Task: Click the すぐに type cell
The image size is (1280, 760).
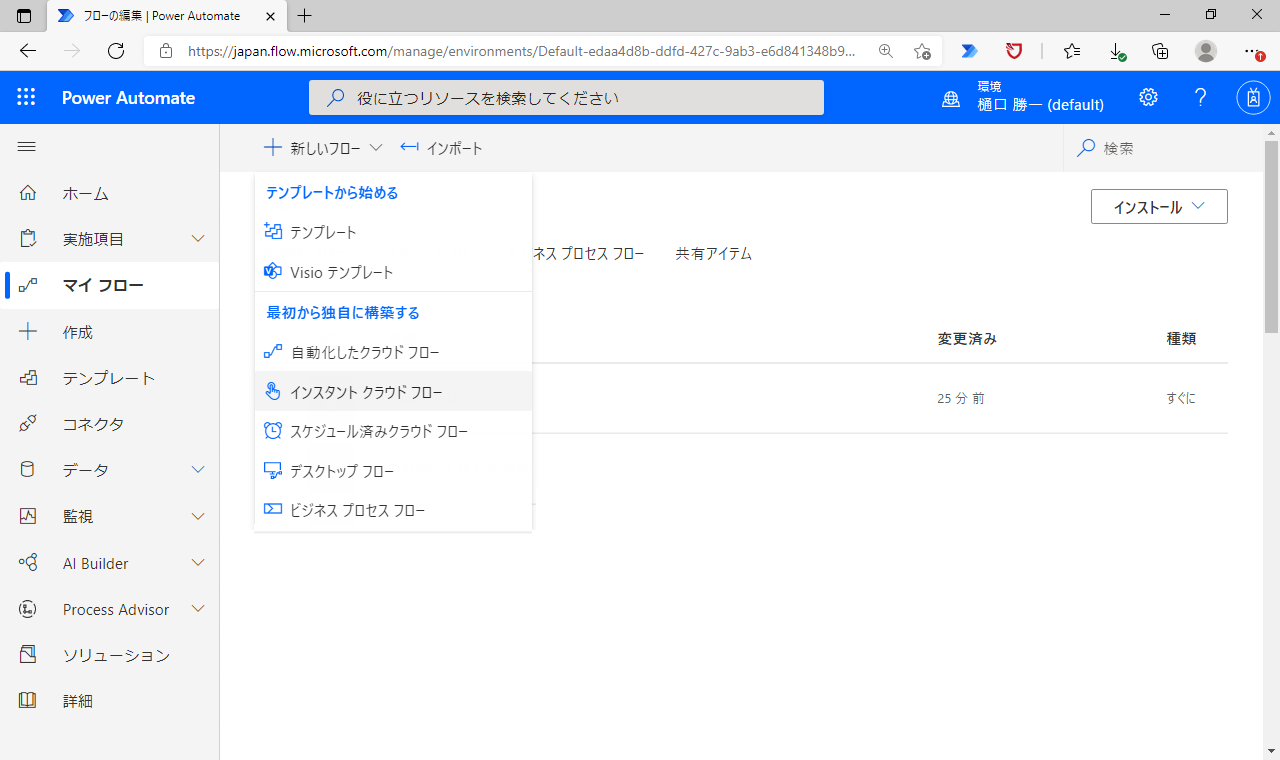Action: (1181, 398)
